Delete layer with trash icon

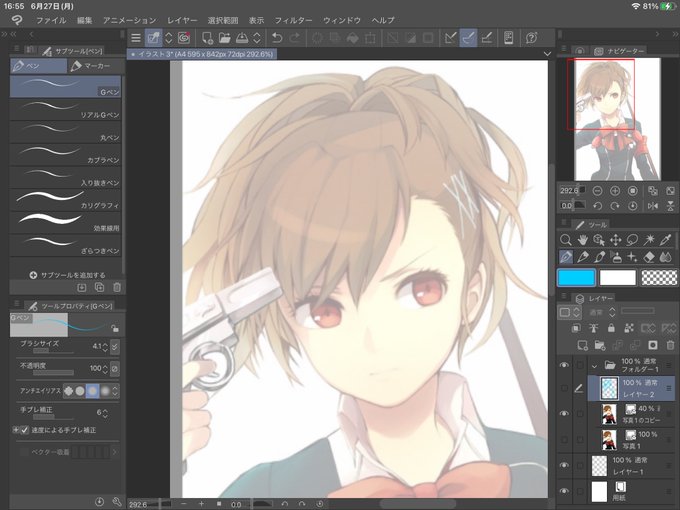(x=670, y=345)
